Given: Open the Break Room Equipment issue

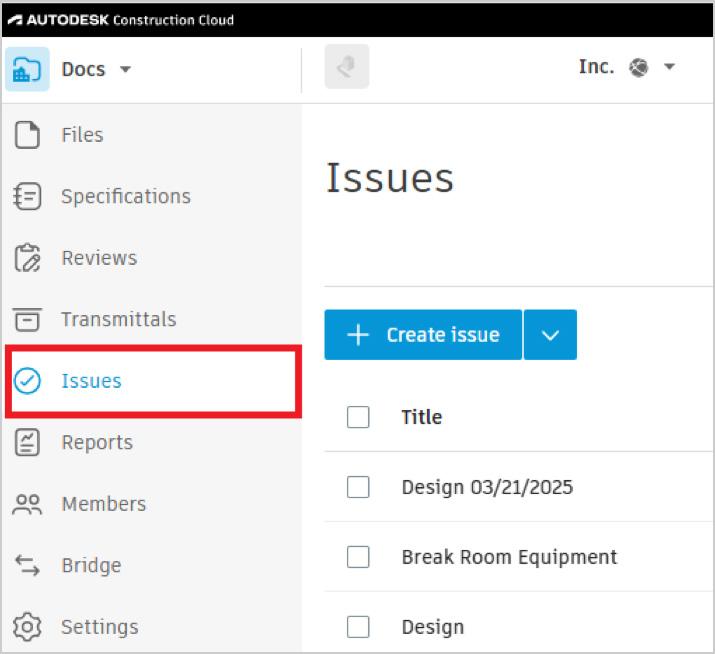Looking at the screenshot, I should [509, 557].
